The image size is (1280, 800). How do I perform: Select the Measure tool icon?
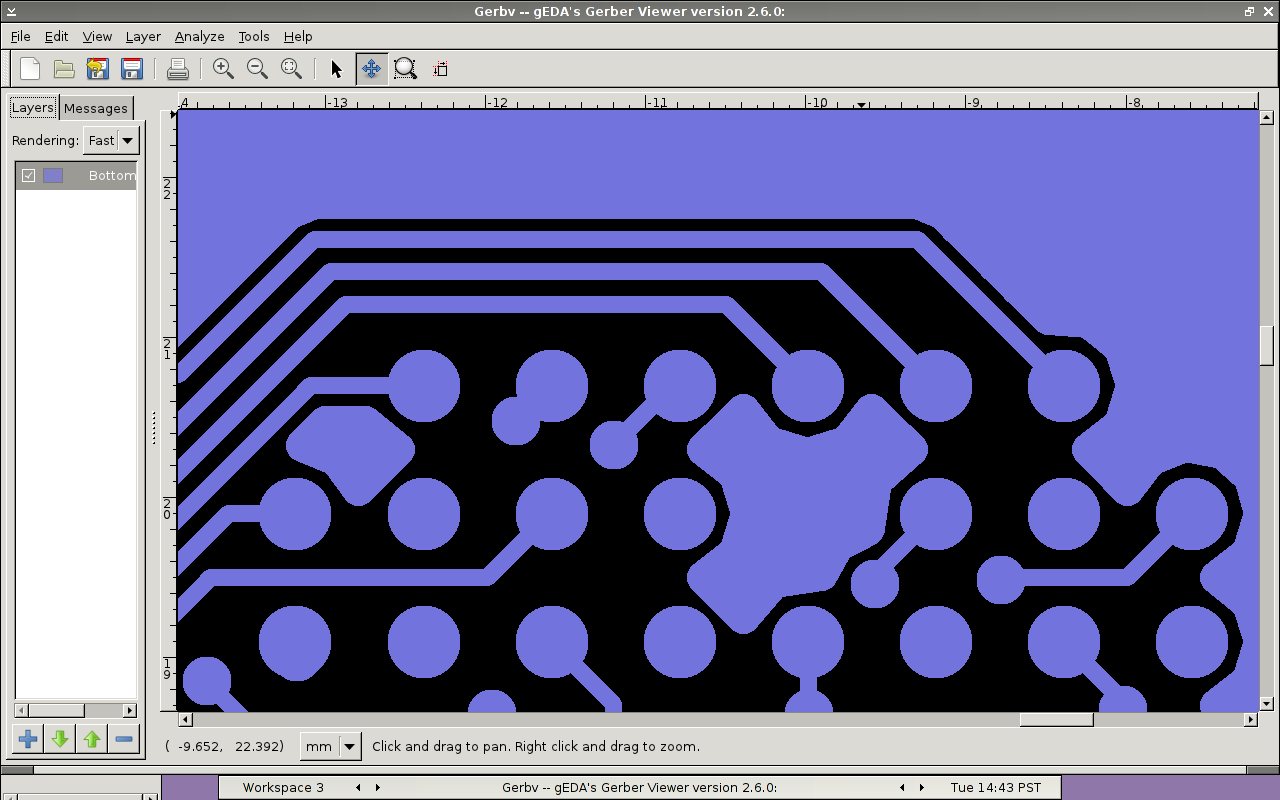tap(440, 69)
